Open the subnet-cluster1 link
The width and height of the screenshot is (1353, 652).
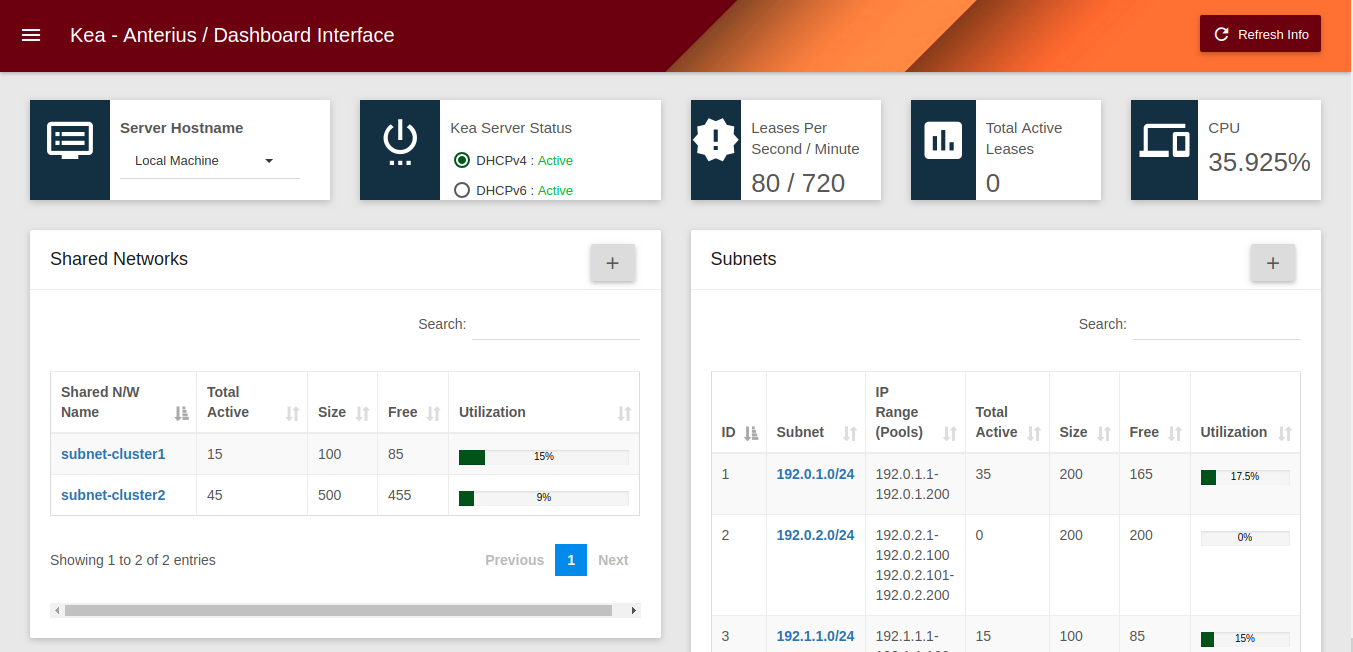coord(113,454)
